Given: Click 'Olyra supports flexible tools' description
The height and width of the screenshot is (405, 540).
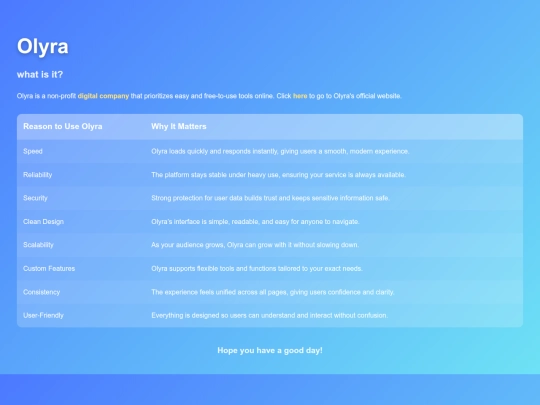Looking at the screenshot, I should click(257, 268).
